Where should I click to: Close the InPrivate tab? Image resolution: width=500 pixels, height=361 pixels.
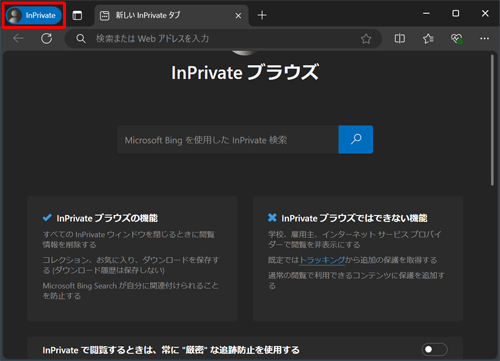tap(238, 16)
